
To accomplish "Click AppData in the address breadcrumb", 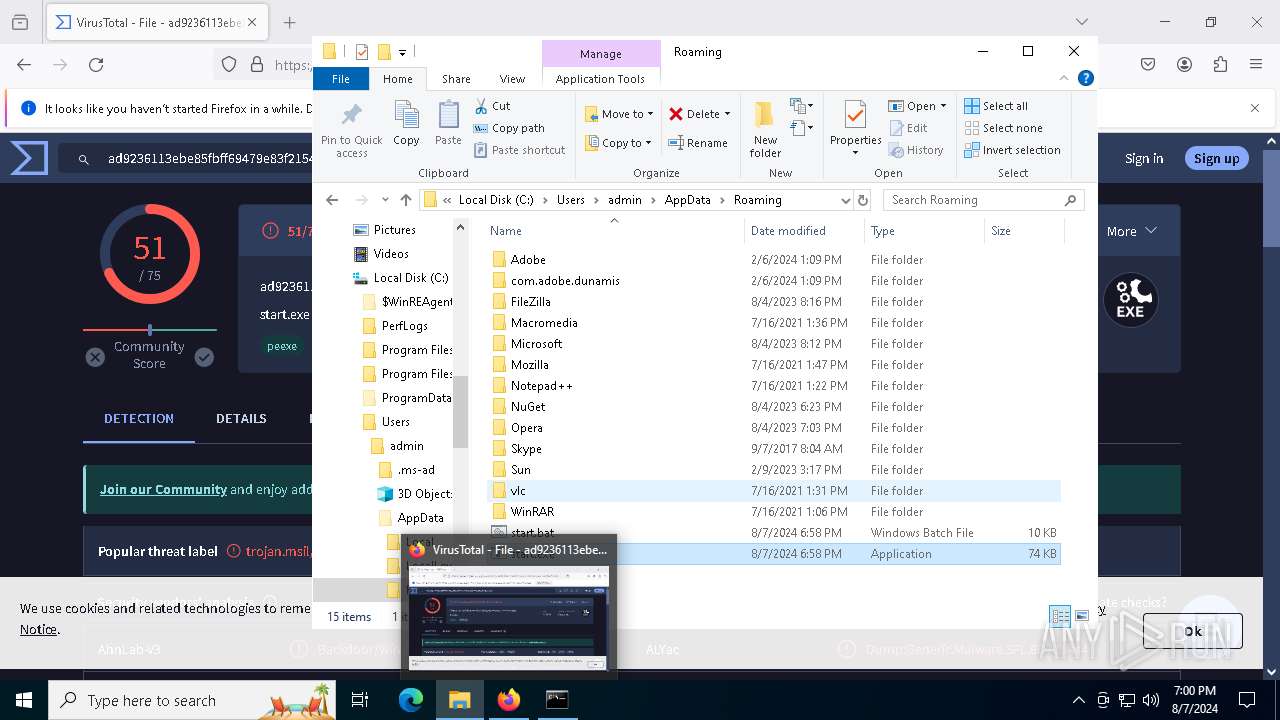I will click(x=687, y=200).
